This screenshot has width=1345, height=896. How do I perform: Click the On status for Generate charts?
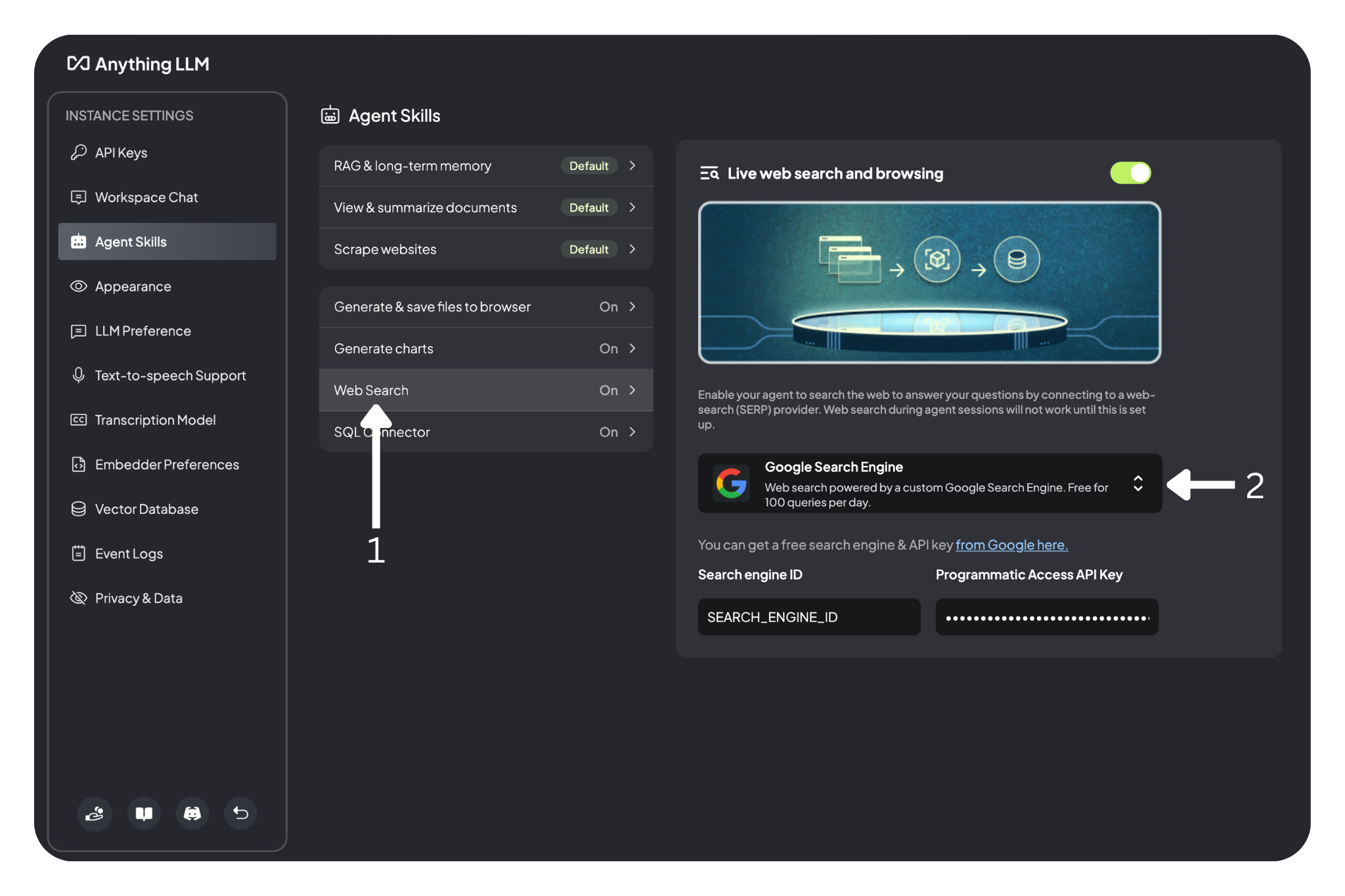pos(608,349)
